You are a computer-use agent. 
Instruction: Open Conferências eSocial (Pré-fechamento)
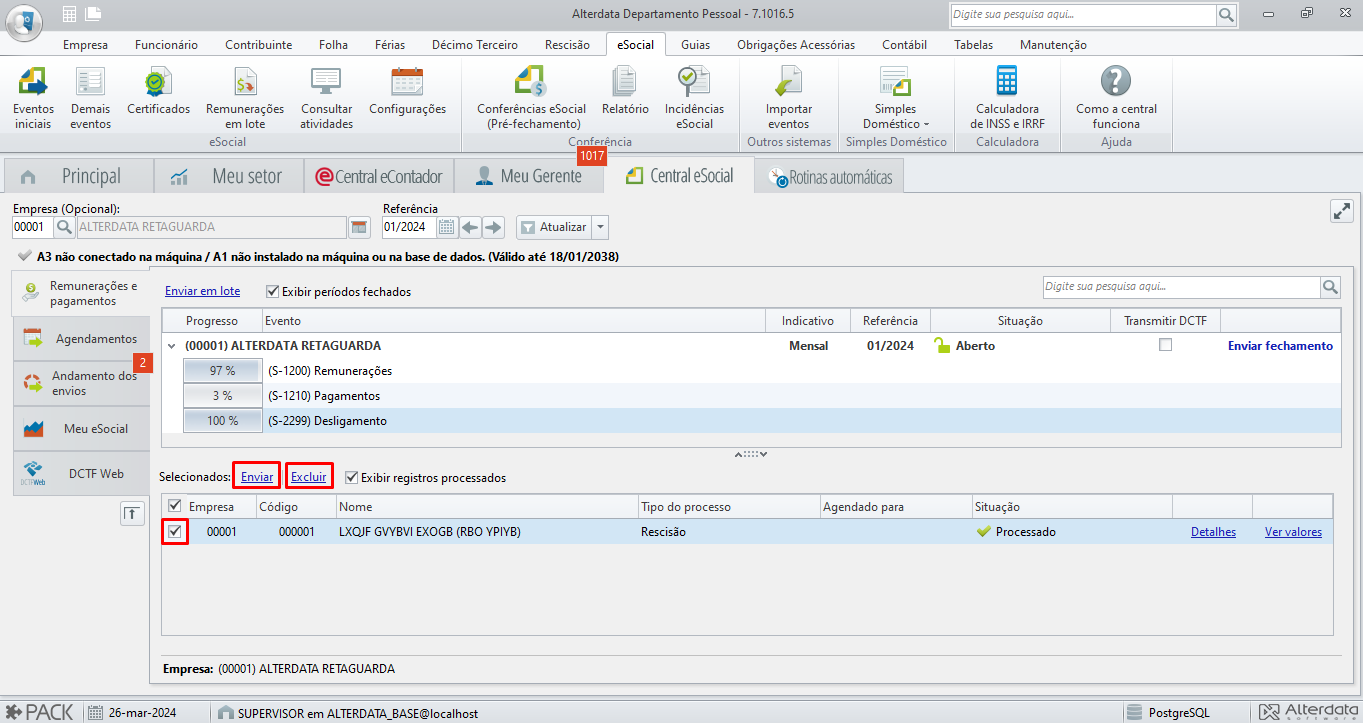coord(531,97)
